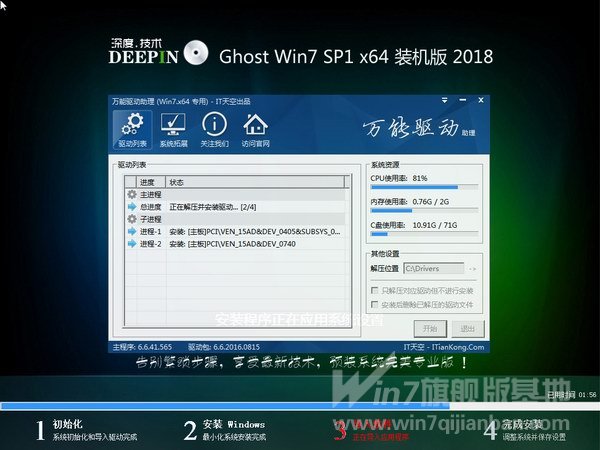Minimize the 万能驱动助理 window

(x=463, y=100)
